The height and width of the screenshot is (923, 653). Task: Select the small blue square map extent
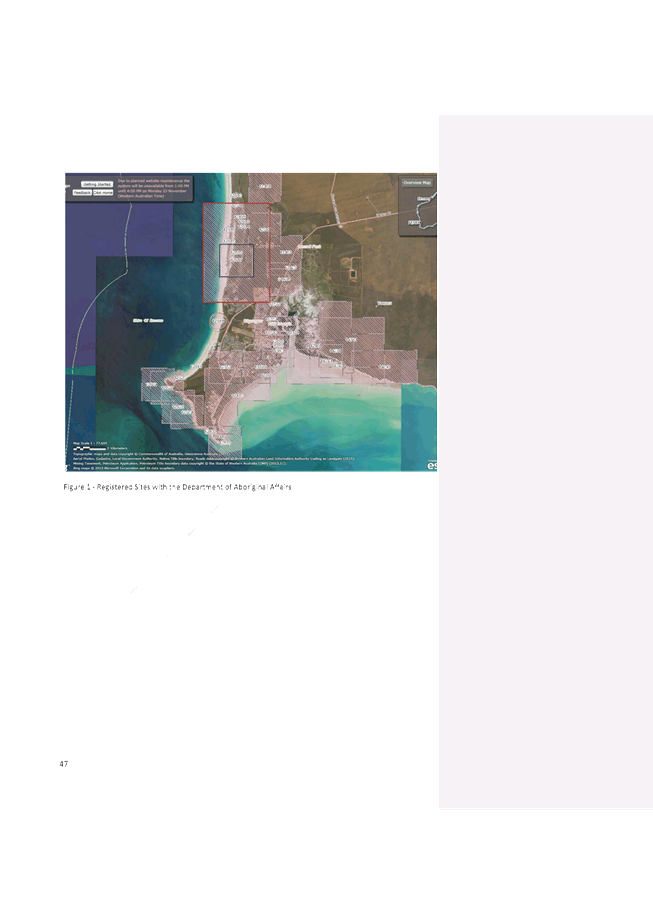[x=236, y=259]
